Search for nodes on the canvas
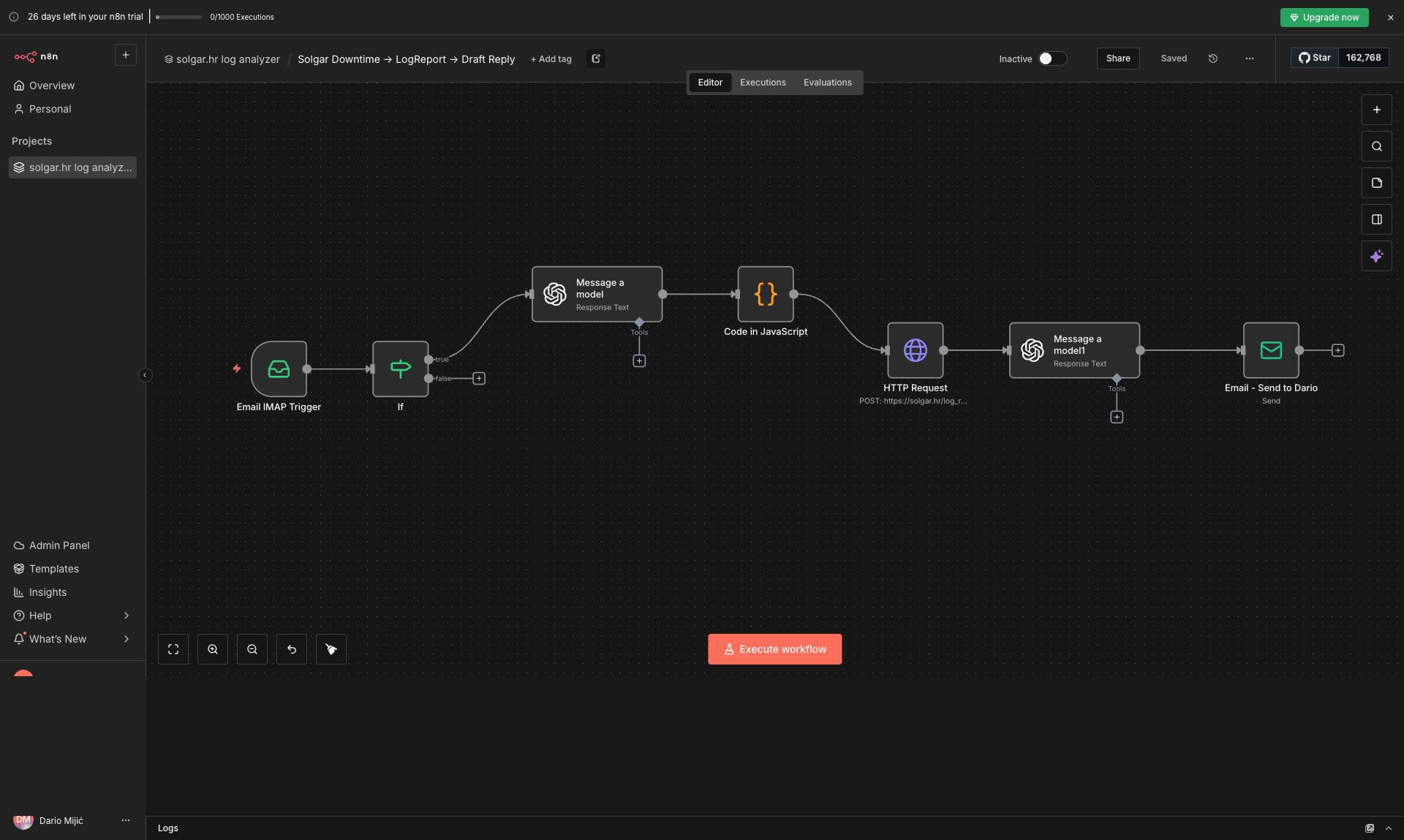 [1377, 146]
